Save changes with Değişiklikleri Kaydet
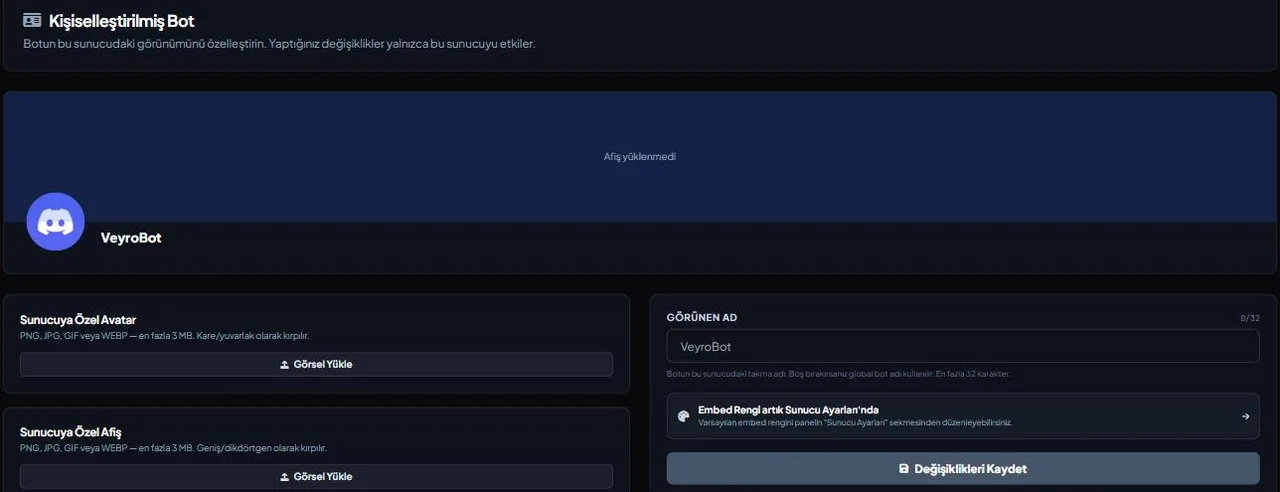The width and height of the screenshot is (1280, 492). (x=963, y=469)
